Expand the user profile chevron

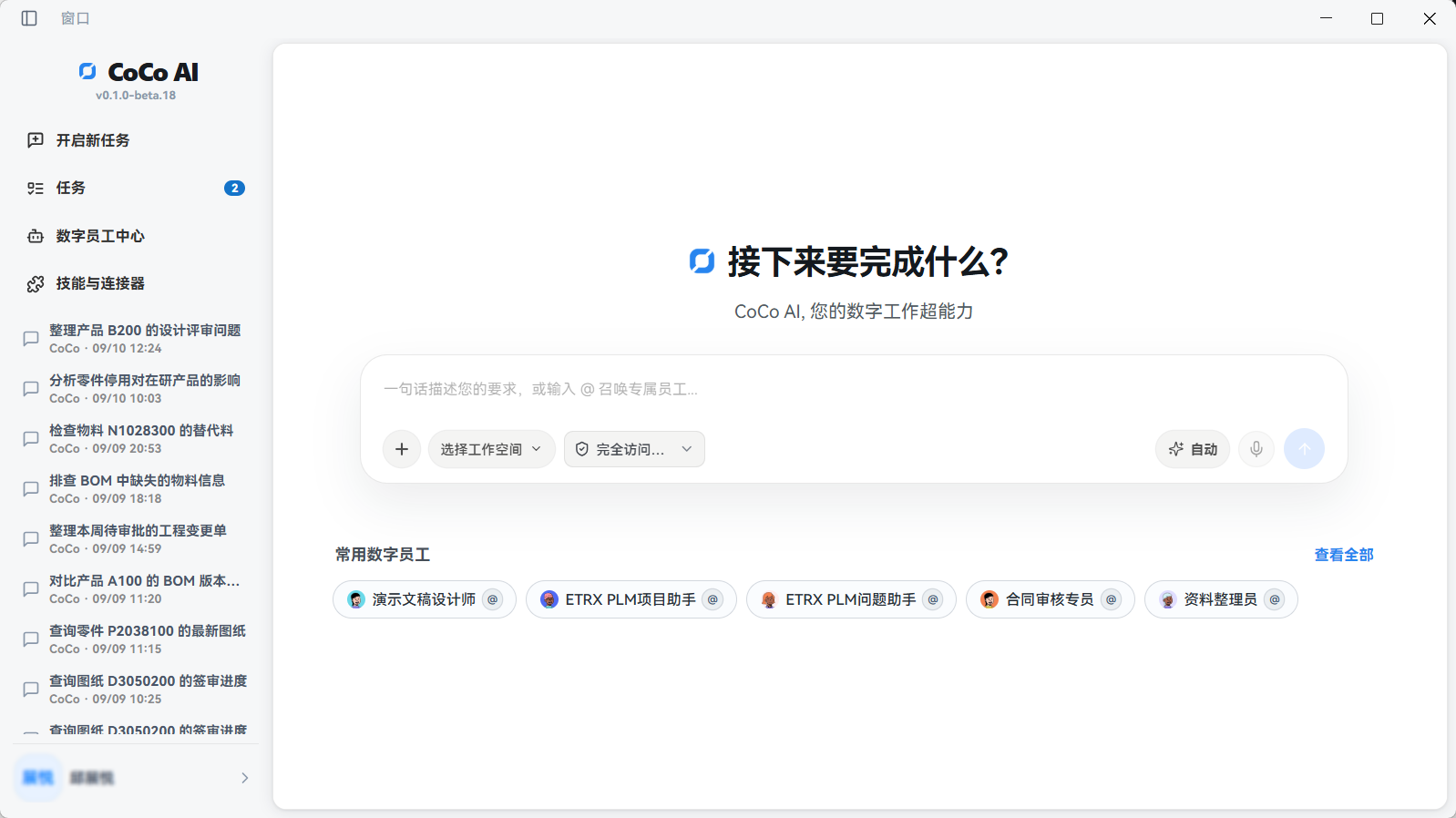point(244,778)
